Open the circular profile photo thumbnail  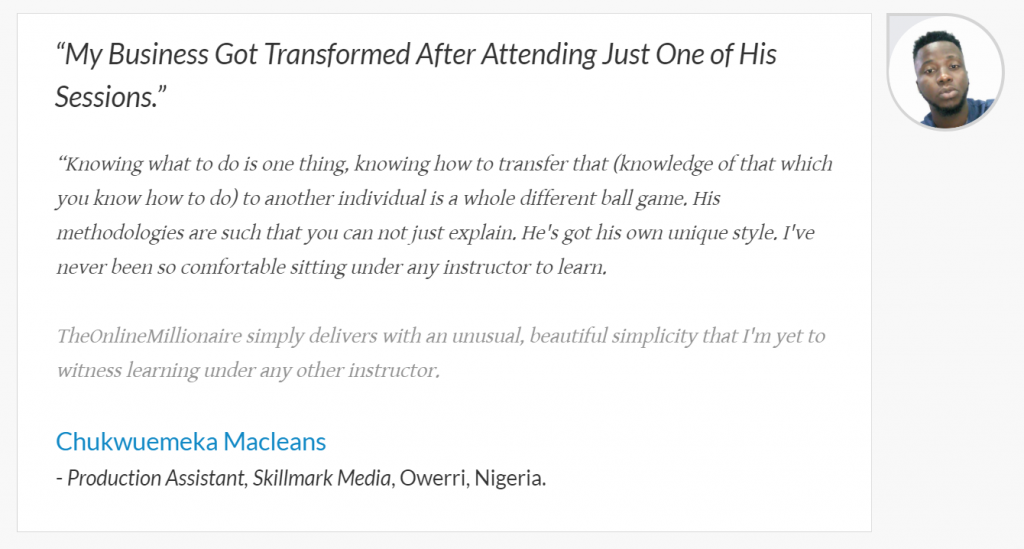point(944,72)
